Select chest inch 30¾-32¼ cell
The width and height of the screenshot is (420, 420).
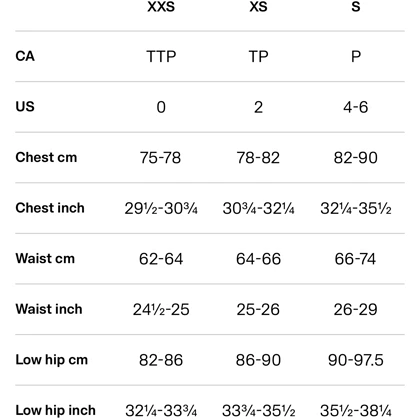coord(258,209)
